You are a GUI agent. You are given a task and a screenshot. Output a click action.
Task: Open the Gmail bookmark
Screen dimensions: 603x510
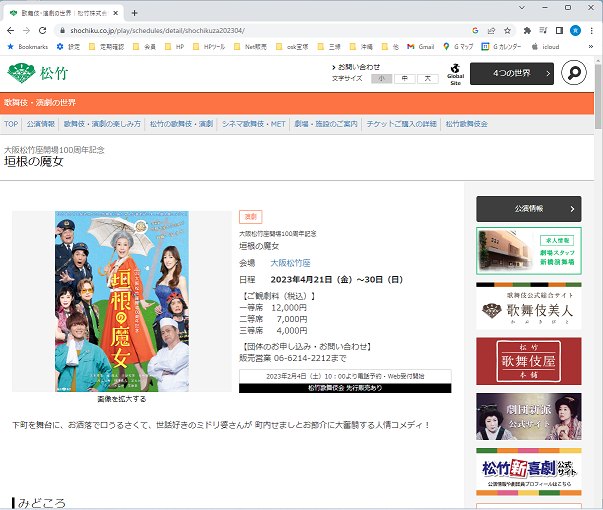(x=421, y=47)
